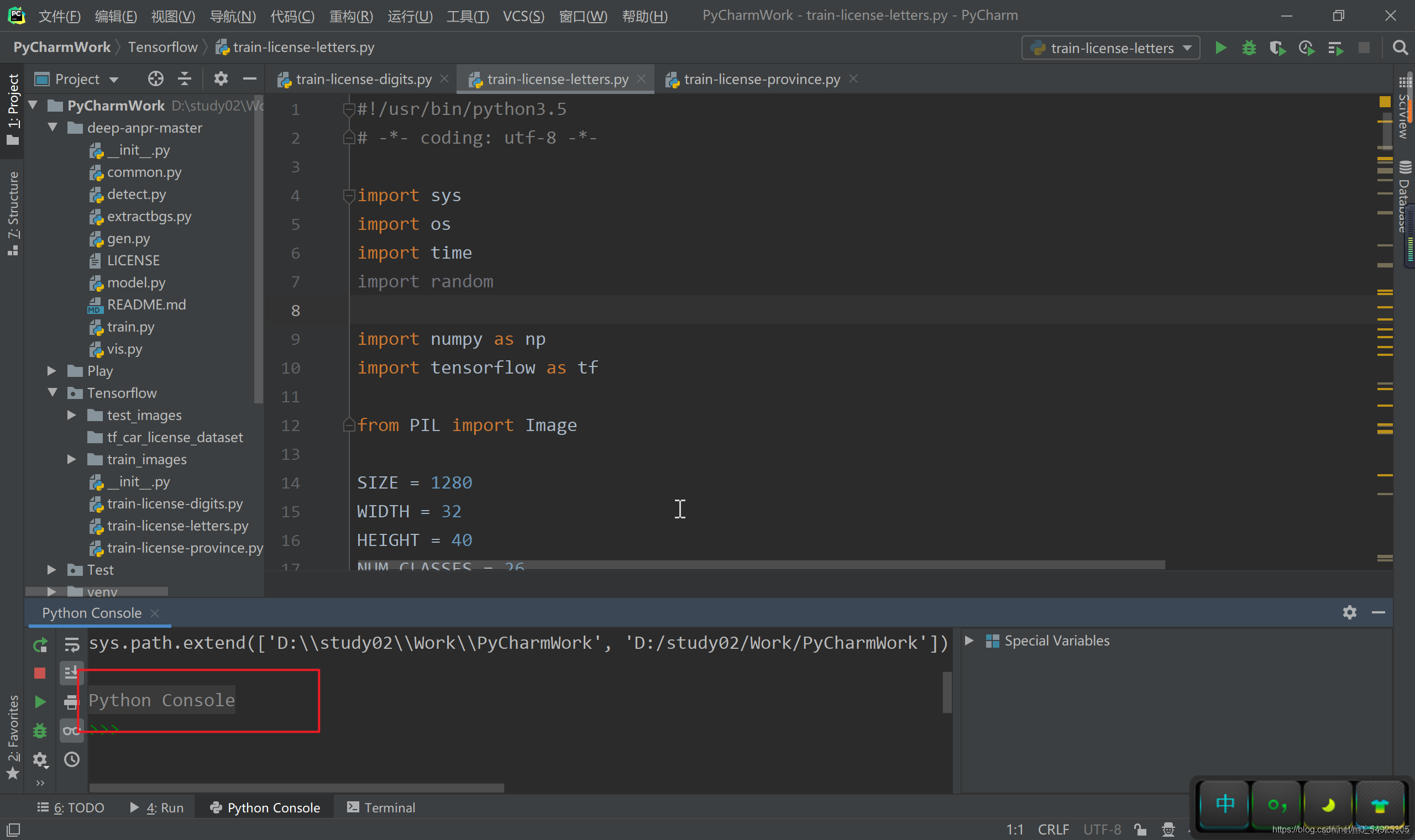Toggle the file read-only lock icon

[1140, 830]
